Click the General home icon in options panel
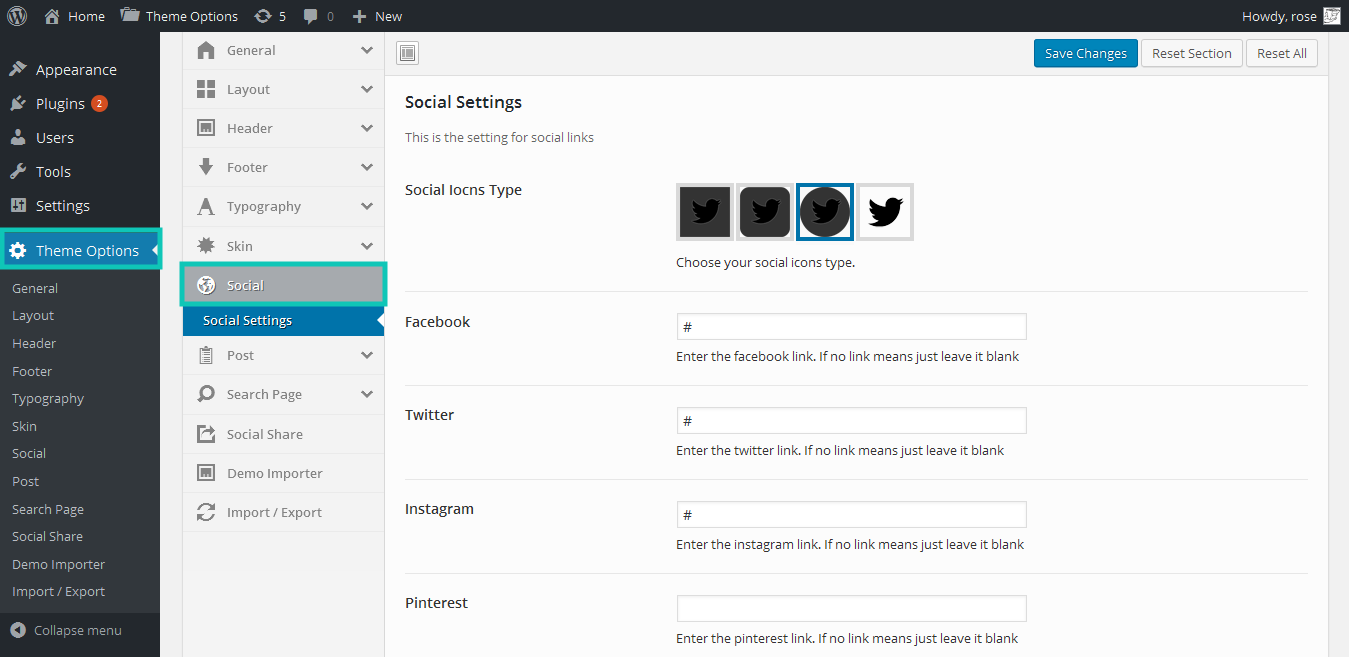 [206, 50]
